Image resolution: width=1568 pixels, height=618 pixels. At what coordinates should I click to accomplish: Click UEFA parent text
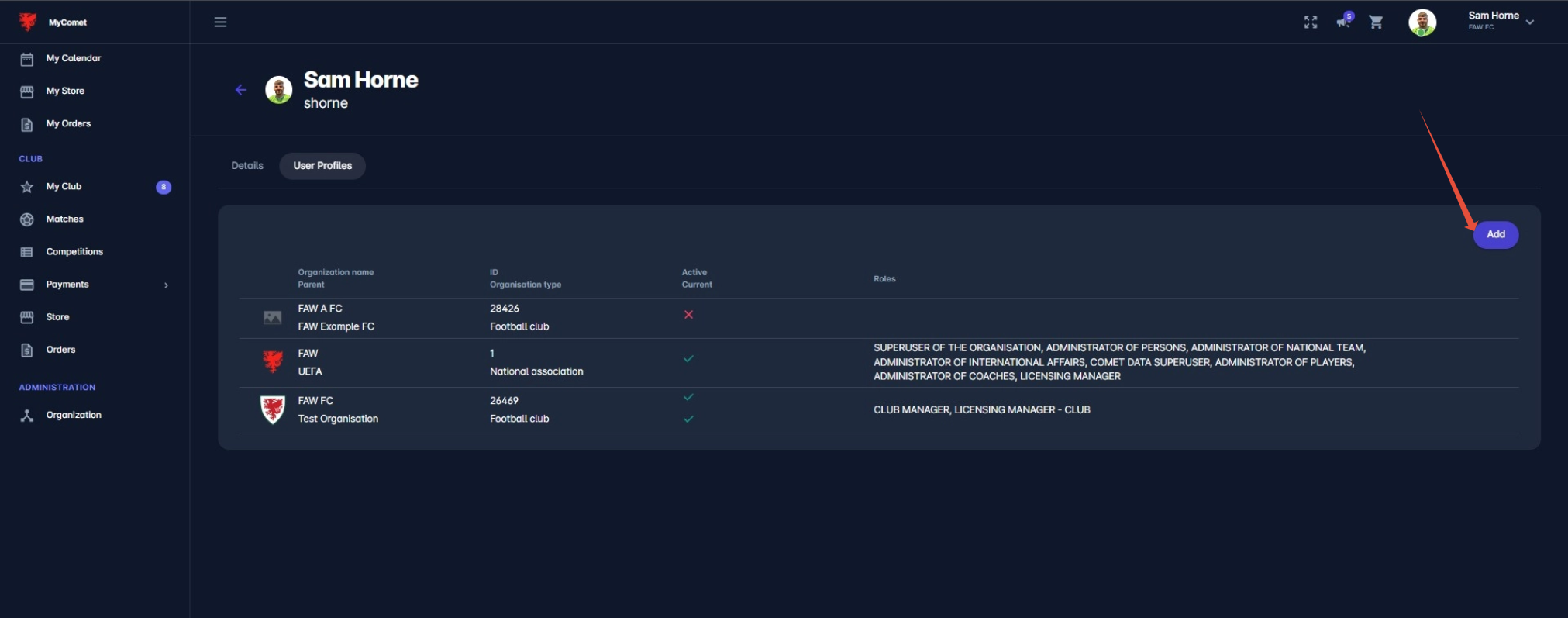310,371
